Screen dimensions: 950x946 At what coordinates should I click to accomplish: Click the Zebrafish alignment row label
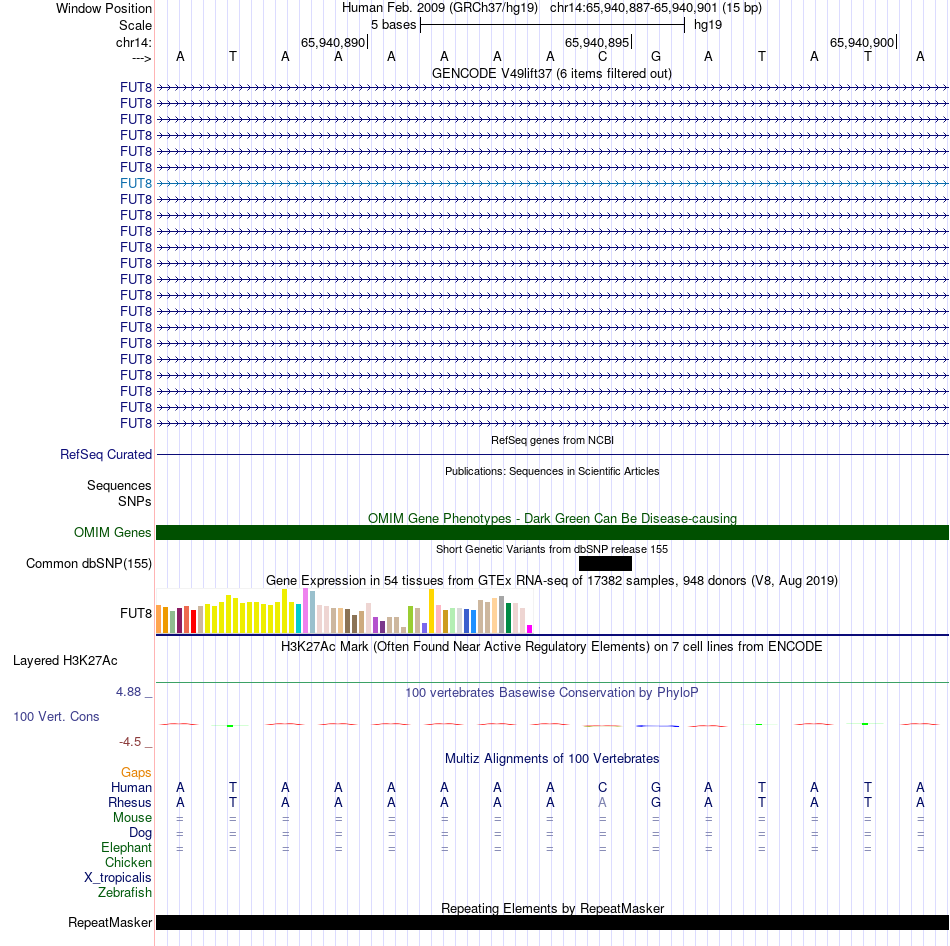coord(125,892)
